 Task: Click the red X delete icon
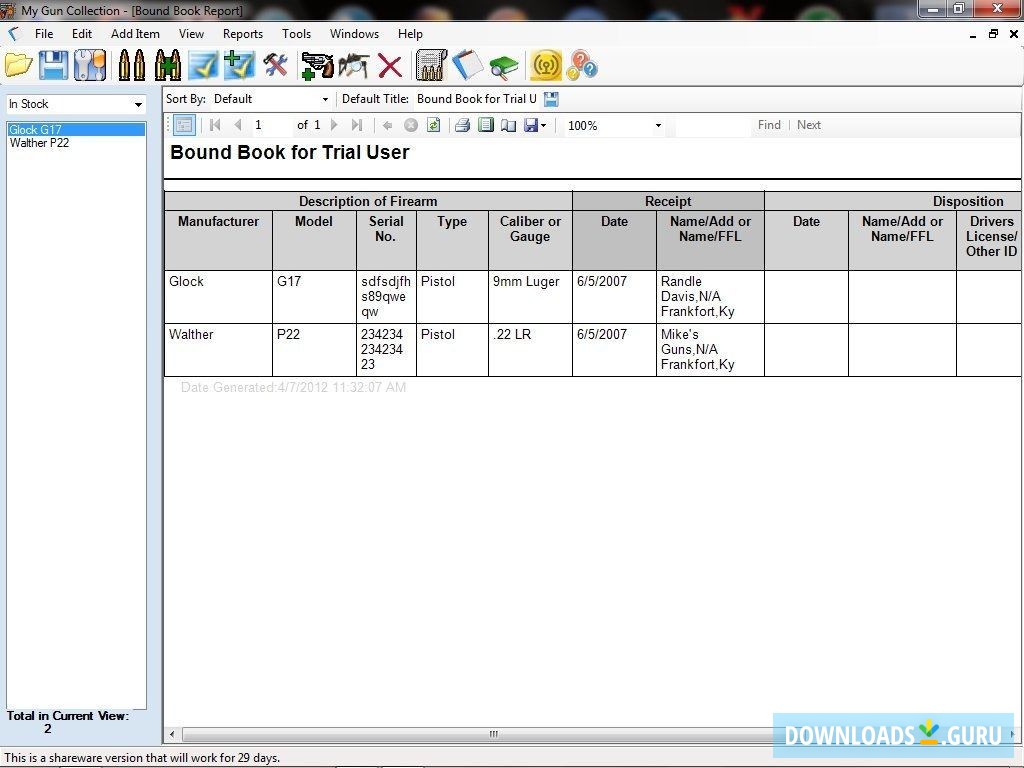pyautogui.click(x=390, y=66)
